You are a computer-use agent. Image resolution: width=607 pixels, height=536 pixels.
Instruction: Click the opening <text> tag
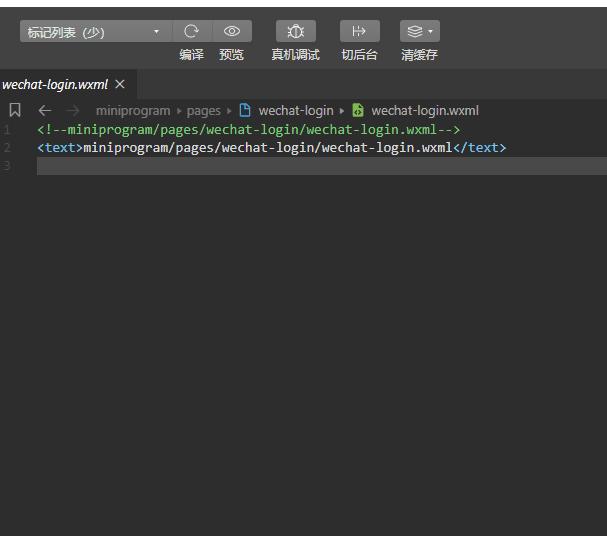(60, 147)
